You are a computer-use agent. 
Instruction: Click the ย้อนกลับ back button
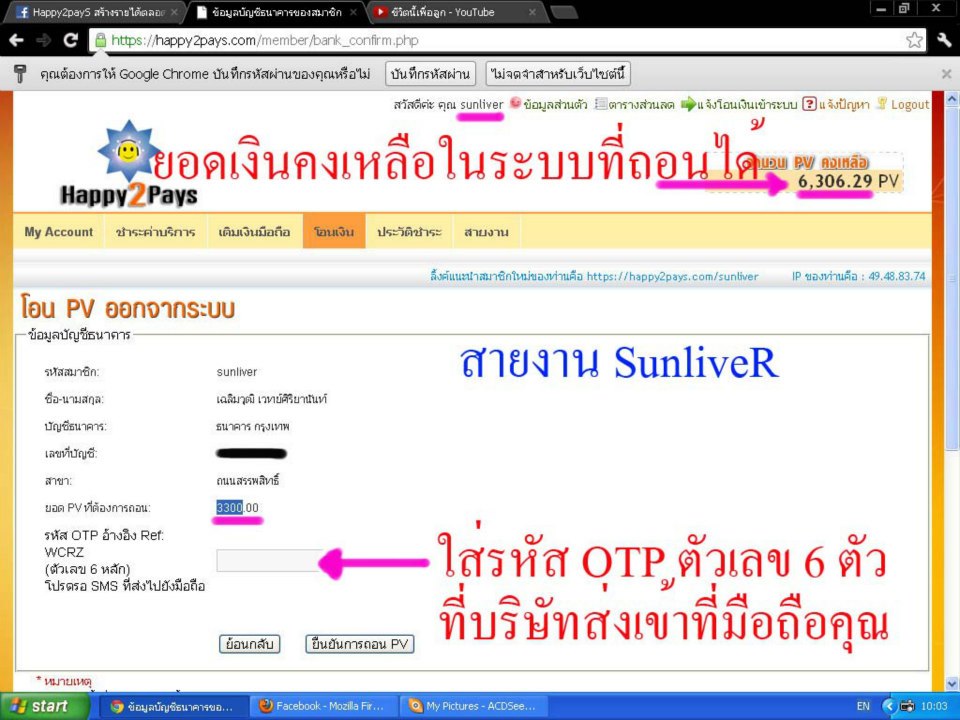(x=250, y=644)
